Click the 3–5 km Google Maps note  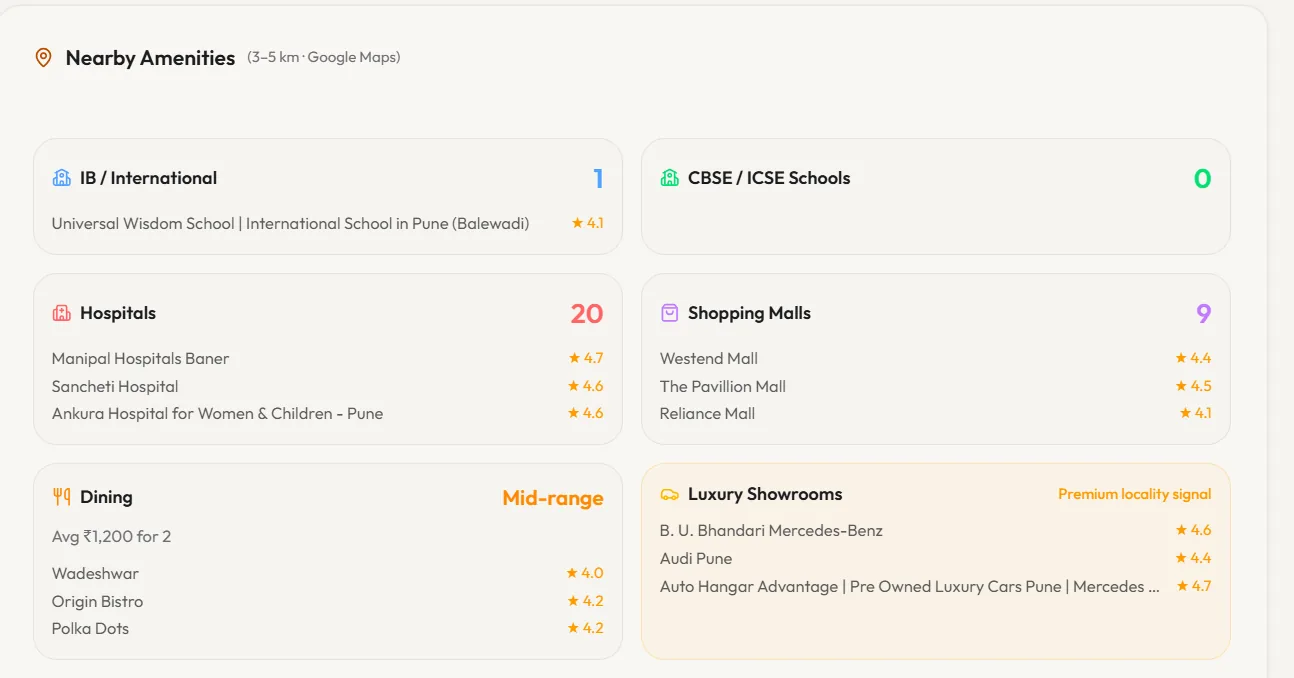(x=324, y=58)
